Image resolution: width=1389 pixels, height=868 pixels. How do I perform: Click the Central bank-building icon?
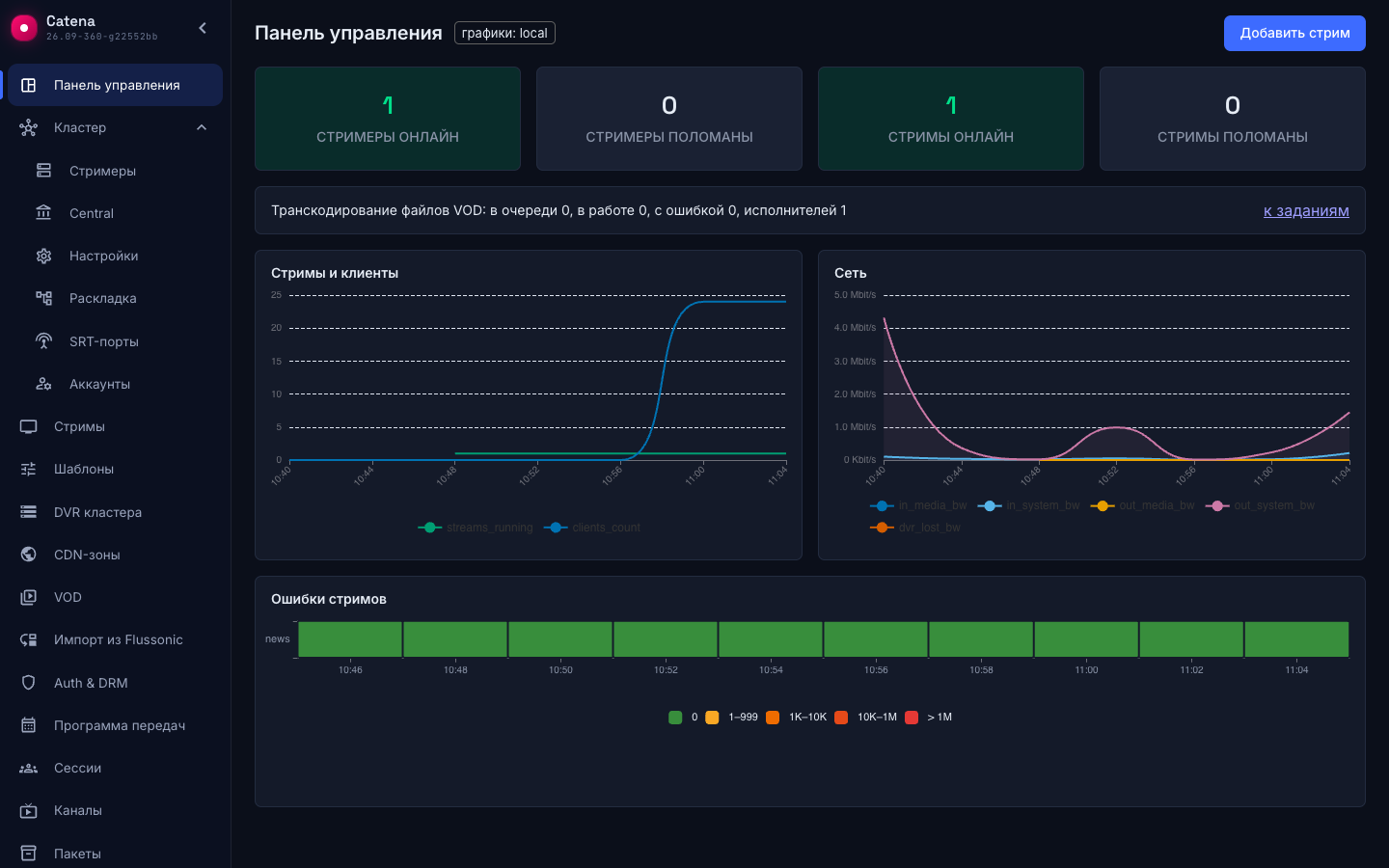pos(44,213)
